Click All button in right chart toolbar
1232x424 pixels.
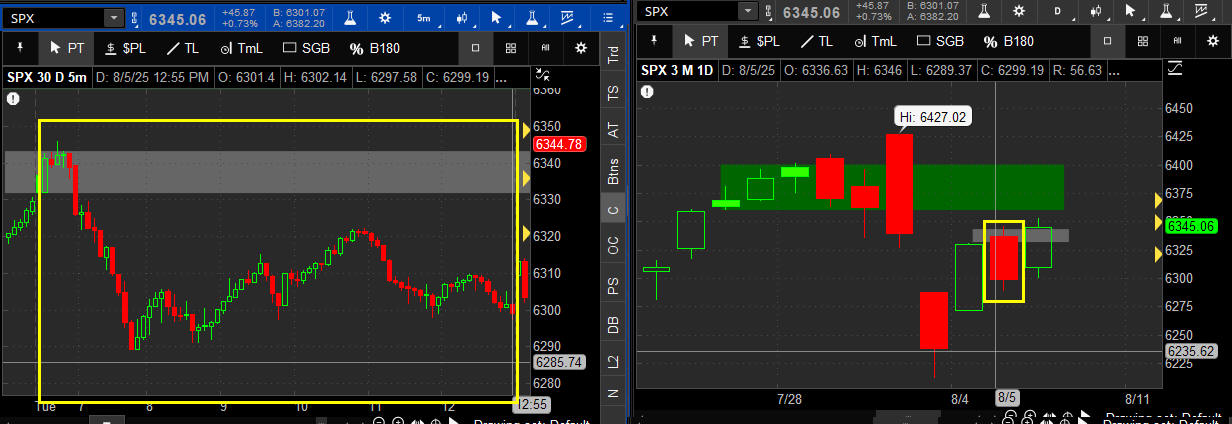1177,40
